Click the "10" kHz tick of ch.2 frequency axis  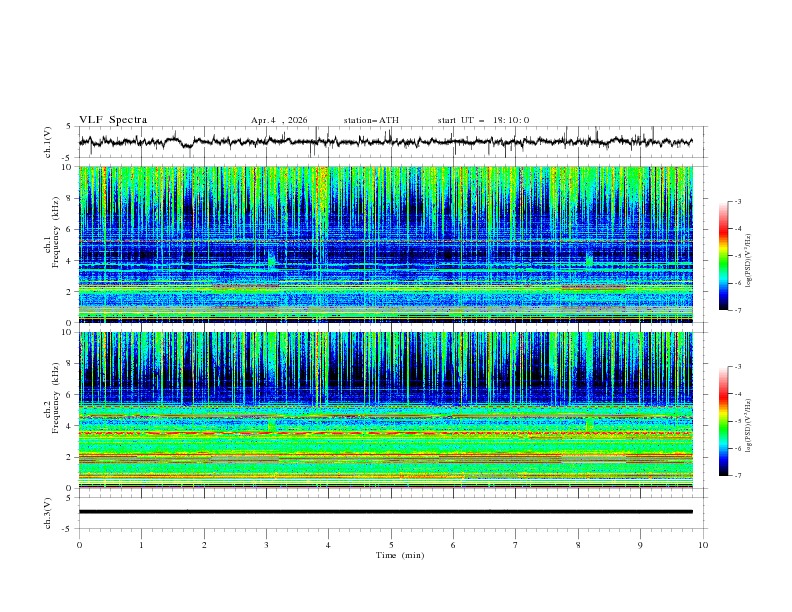[69, 332]
